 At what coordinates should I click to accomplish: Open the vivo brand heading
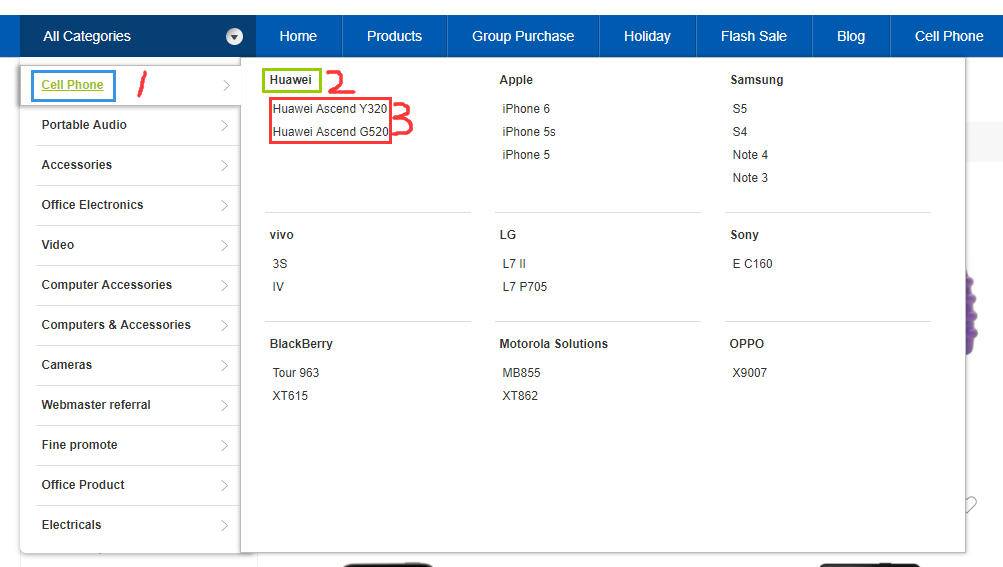[281, 235]
